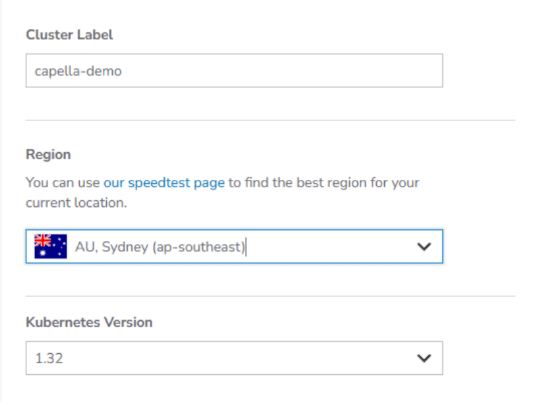Click the 'Region' heading
553x409 pixels.
tap(48, 154)
